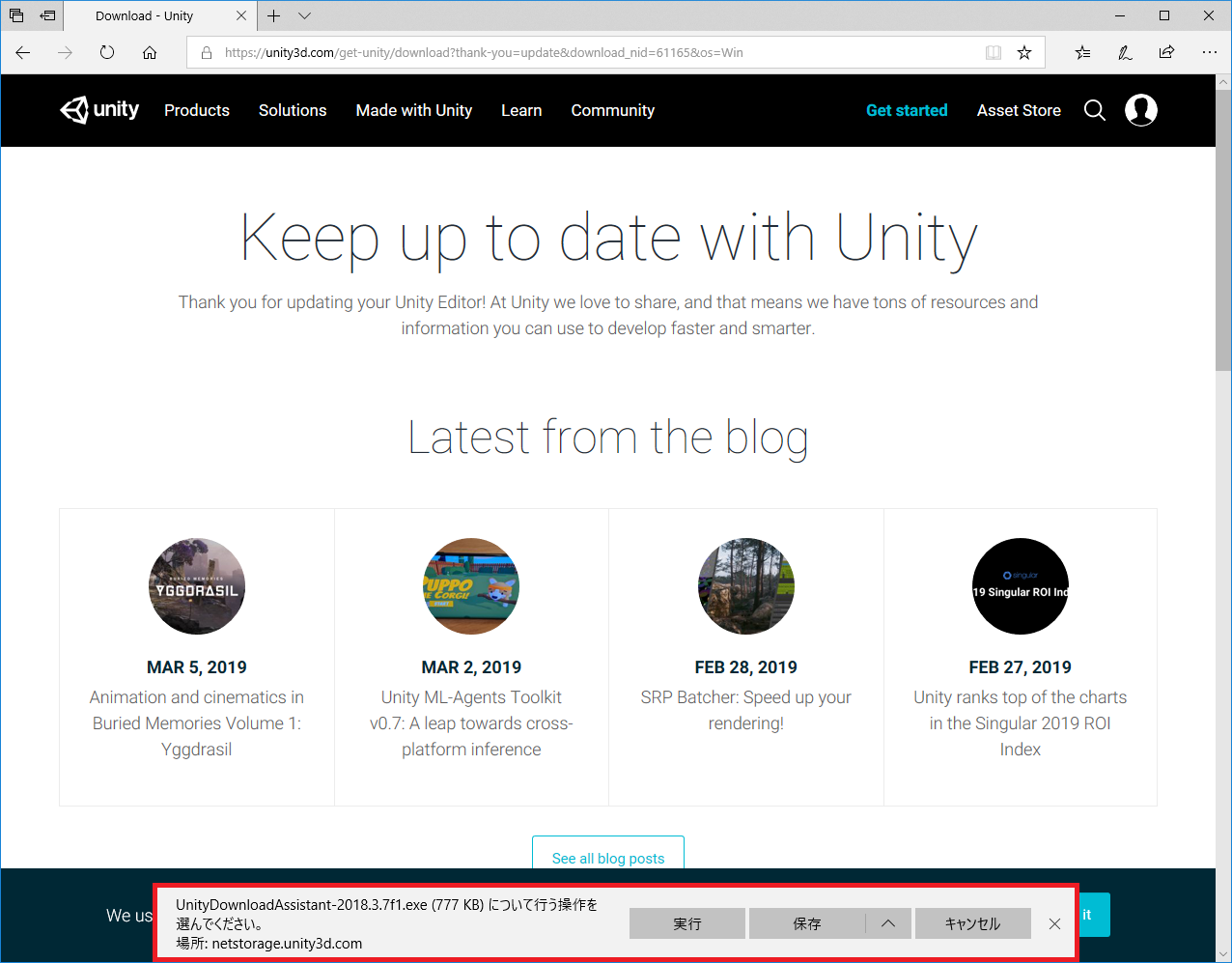Show the tabs you've set aside
This screenshot has width=1232, height=963.
[16, 15]
